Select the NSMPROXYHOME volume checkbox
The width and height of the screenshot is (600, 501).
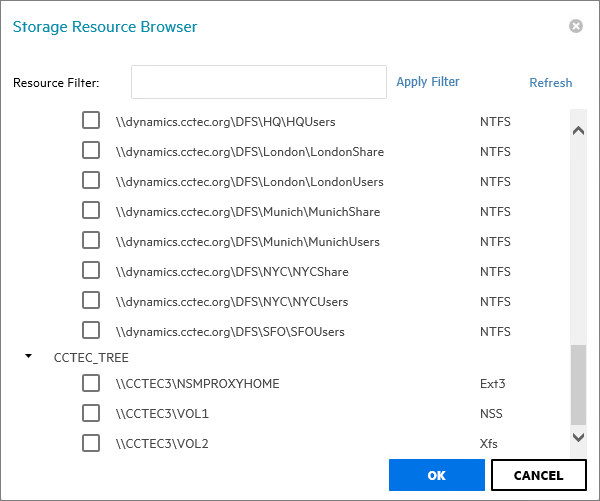coord(91,383)
